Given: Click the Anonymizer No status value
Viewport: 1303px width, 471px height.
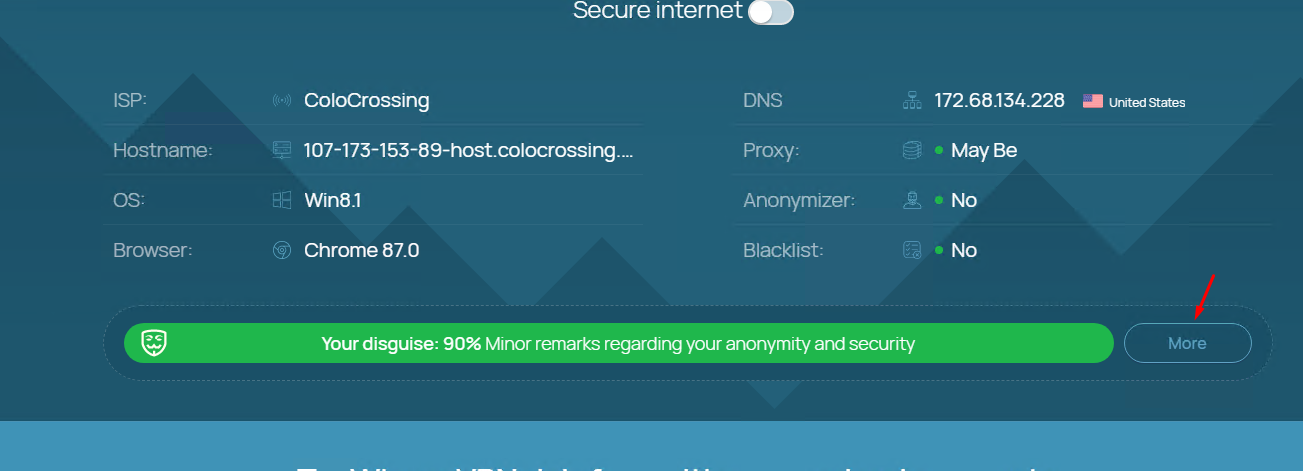Looking at the screenshot, I should 964,200.
